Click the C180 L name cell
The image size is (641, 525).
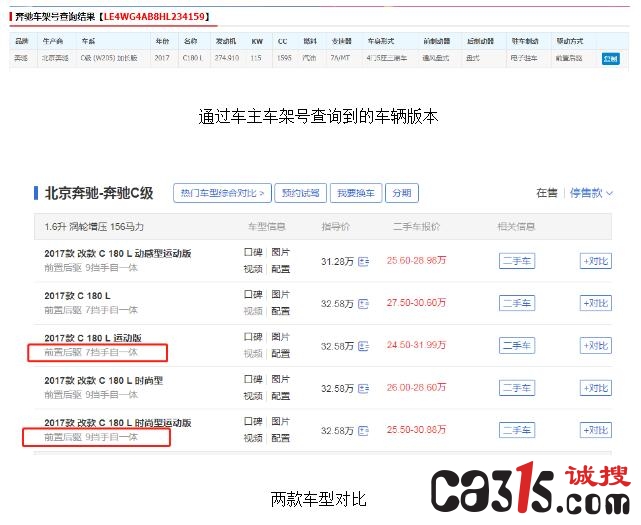[x=193, y=58]
